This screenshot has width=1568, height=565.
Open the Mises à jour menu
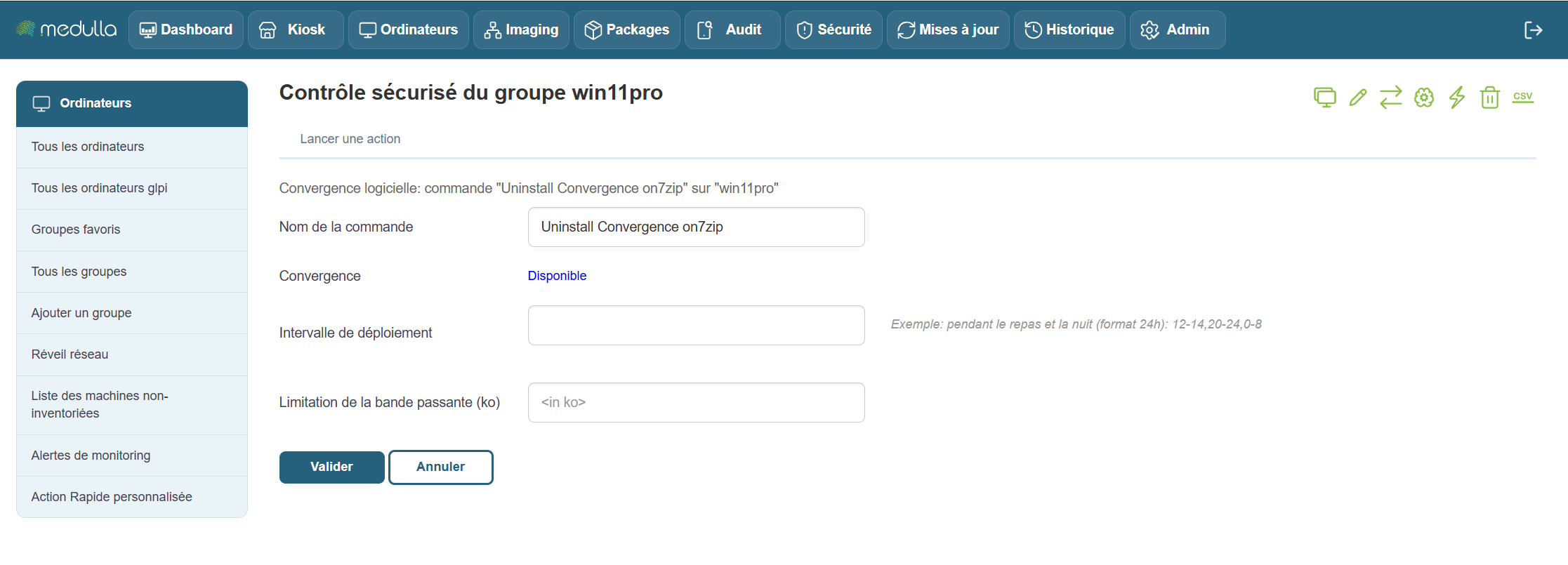pyautogui.click(x=948, y=30)
